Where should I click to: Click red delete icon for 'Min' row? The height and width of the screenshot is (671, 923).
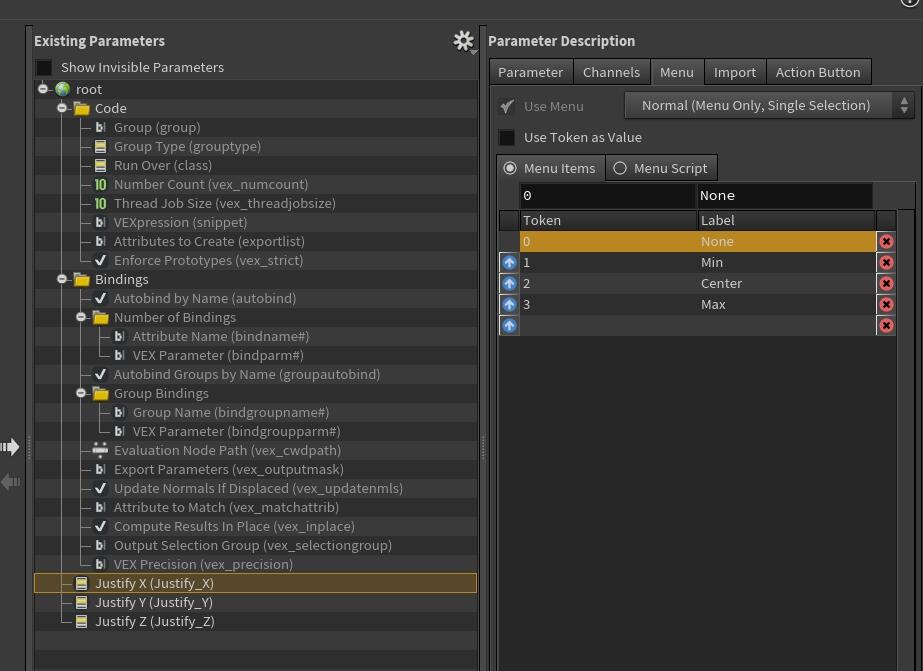[885, 263]
